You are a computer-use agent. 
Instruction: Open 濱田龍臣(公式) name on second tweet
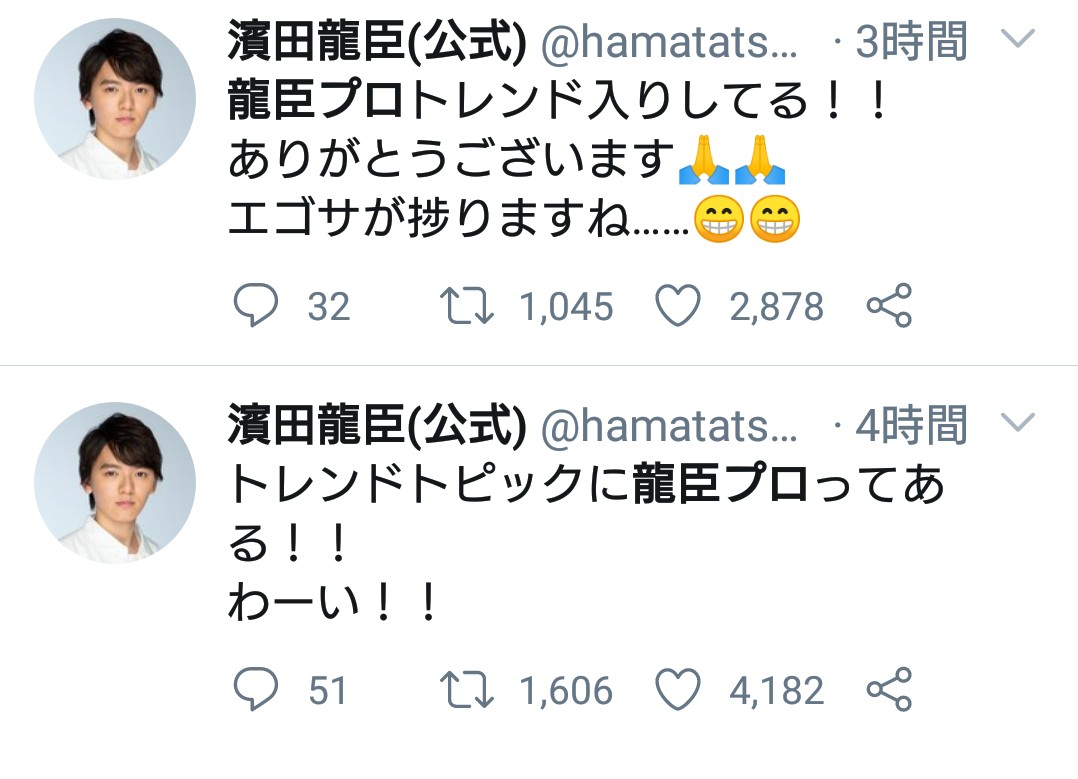pos(378,426)
